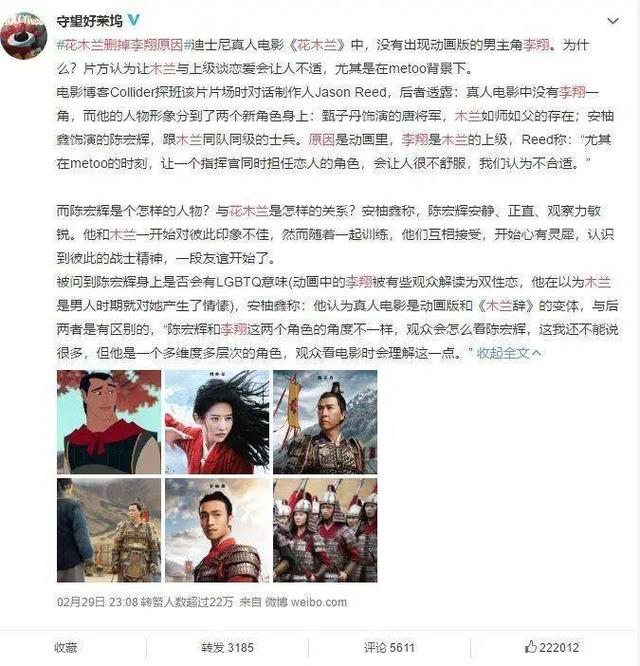Open the poster's profile avatar
This screenshot has width=640, height=666.
(24, 36)
